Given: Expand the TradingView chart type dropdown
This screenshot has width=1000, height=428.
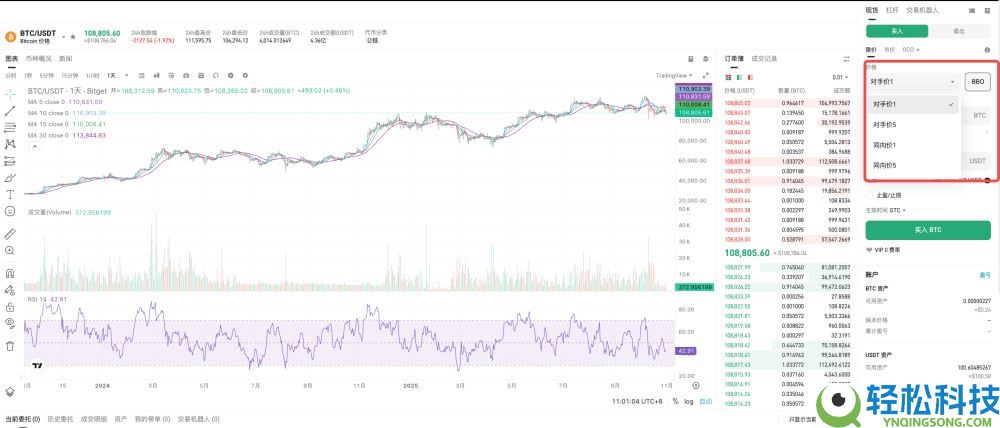Looking at the screenshot, I should coord(677,75).
